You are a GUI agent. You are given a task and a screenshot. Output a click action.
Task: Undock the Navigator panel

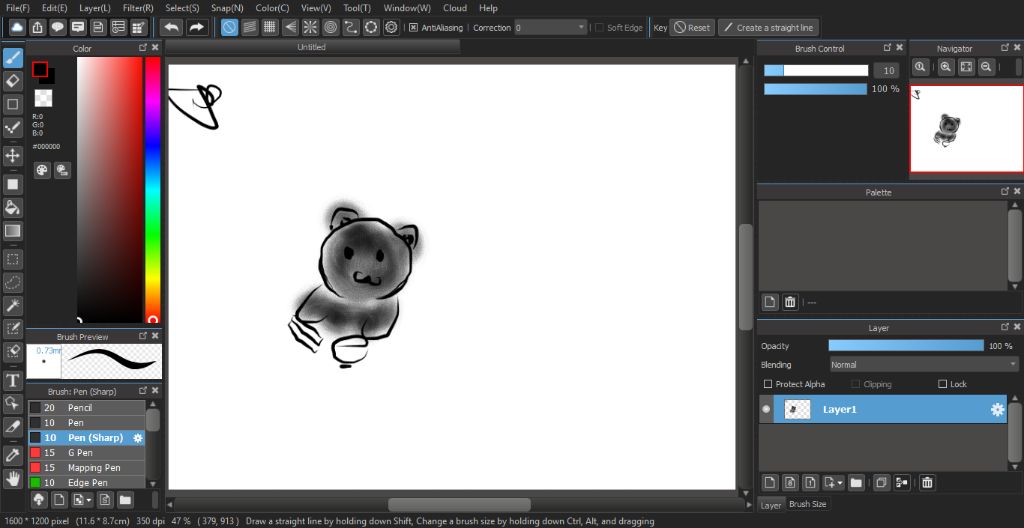[1005, 48]
